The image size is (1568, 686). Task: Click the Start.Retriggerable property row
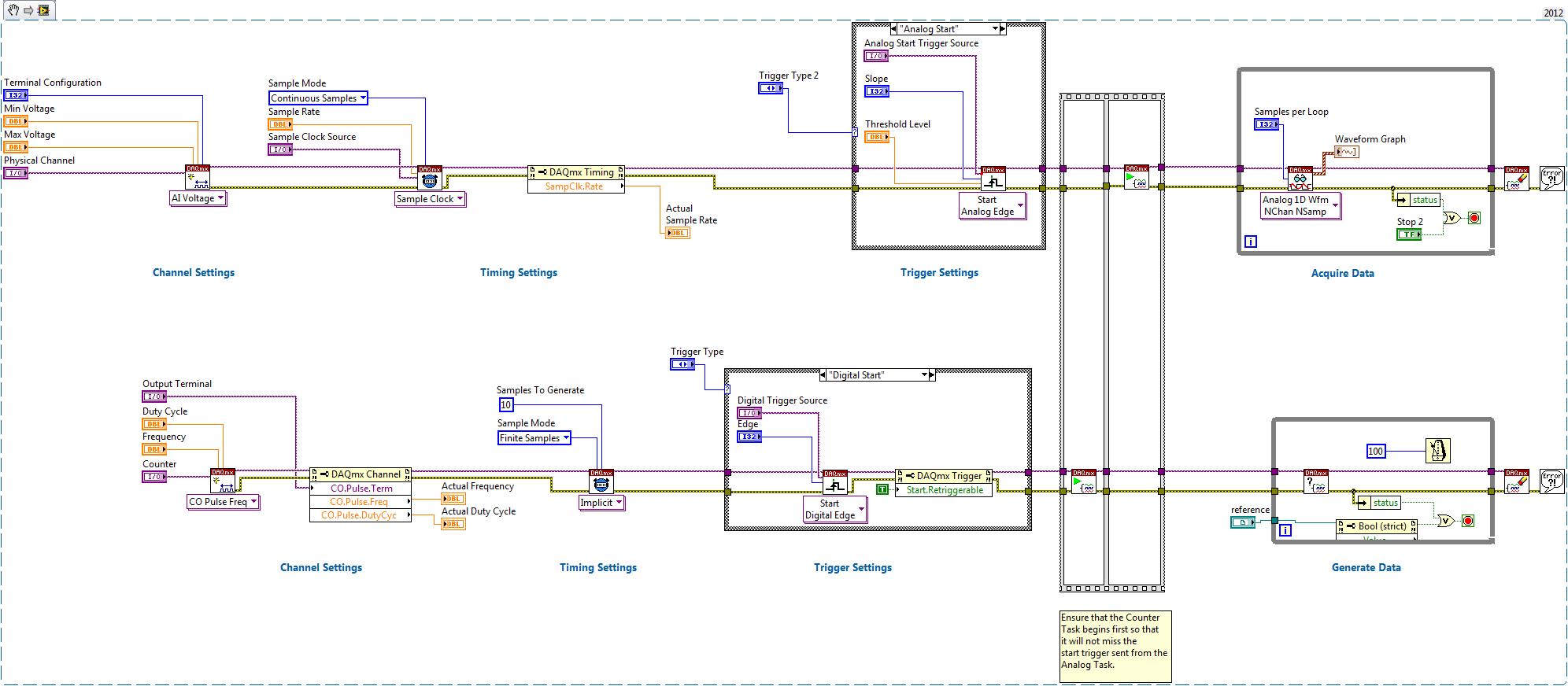coord(945,490)
